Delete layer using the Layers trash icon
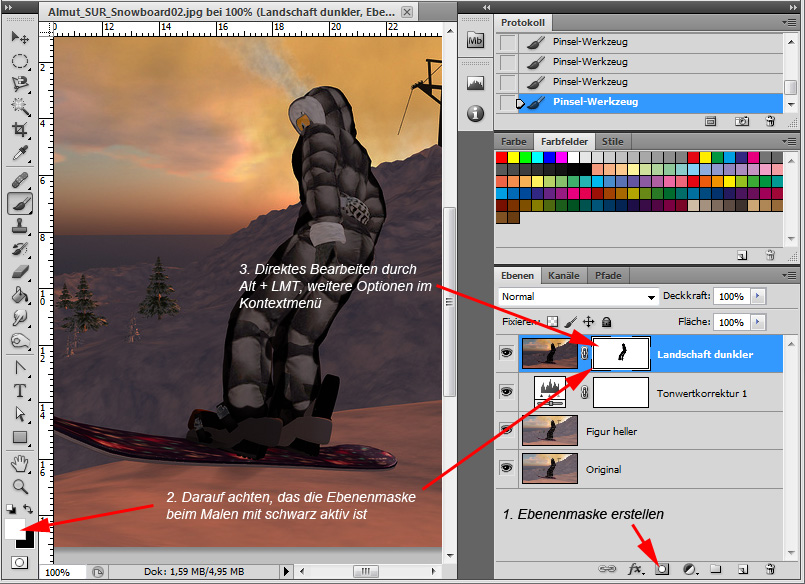This screenshot has height=584, width=805. 770,569
